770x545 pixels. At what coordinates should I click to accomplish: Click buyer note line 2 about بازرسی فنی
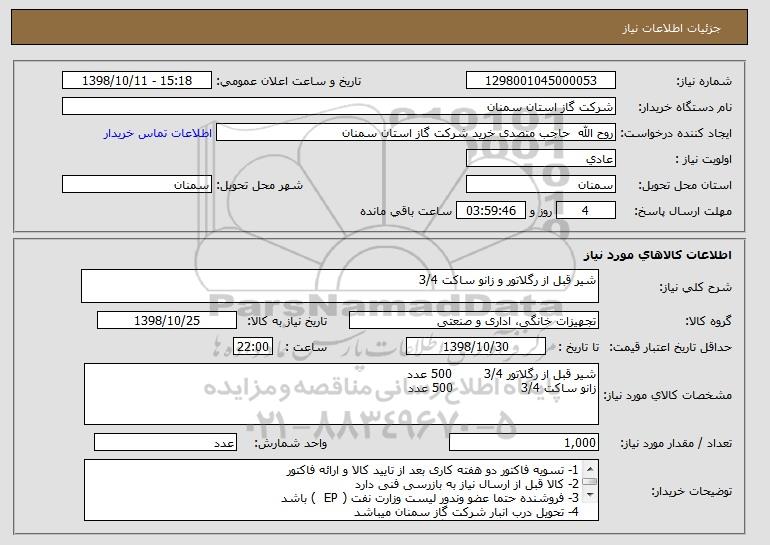click(467, 484)
